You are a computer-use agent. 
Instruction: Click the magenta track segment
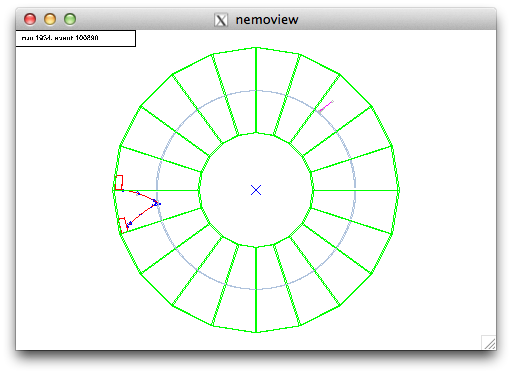tap(326, 106)
